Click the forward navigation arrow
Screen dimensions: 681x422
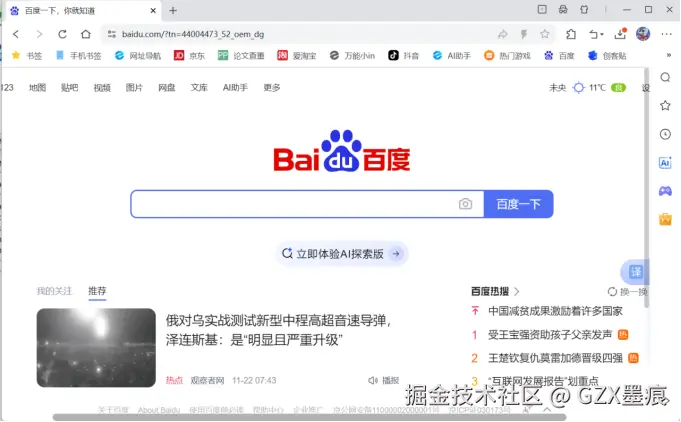pos(39,34)
